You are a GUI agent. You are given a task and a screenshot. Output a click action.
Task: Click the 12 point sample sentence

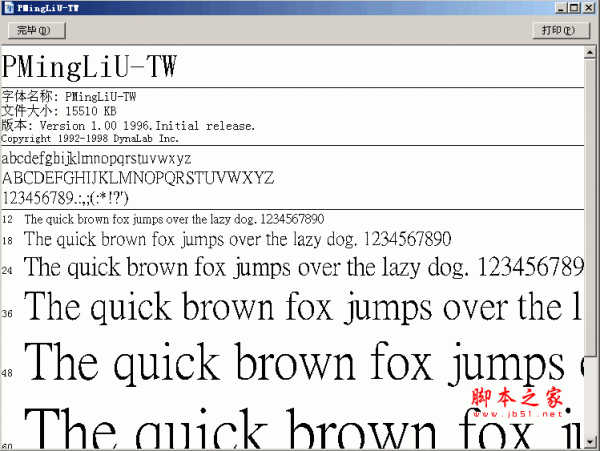click(174, 219)
